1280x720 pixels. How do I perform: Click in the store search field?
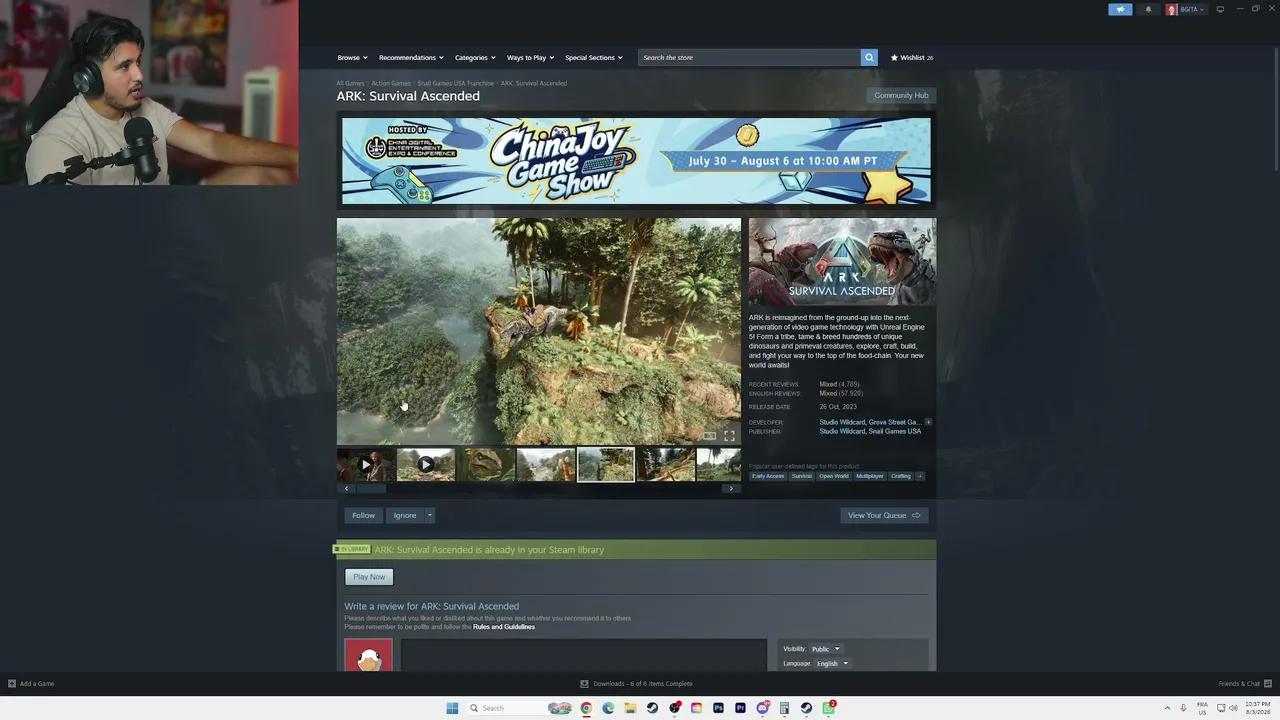[x=749, y=58]
